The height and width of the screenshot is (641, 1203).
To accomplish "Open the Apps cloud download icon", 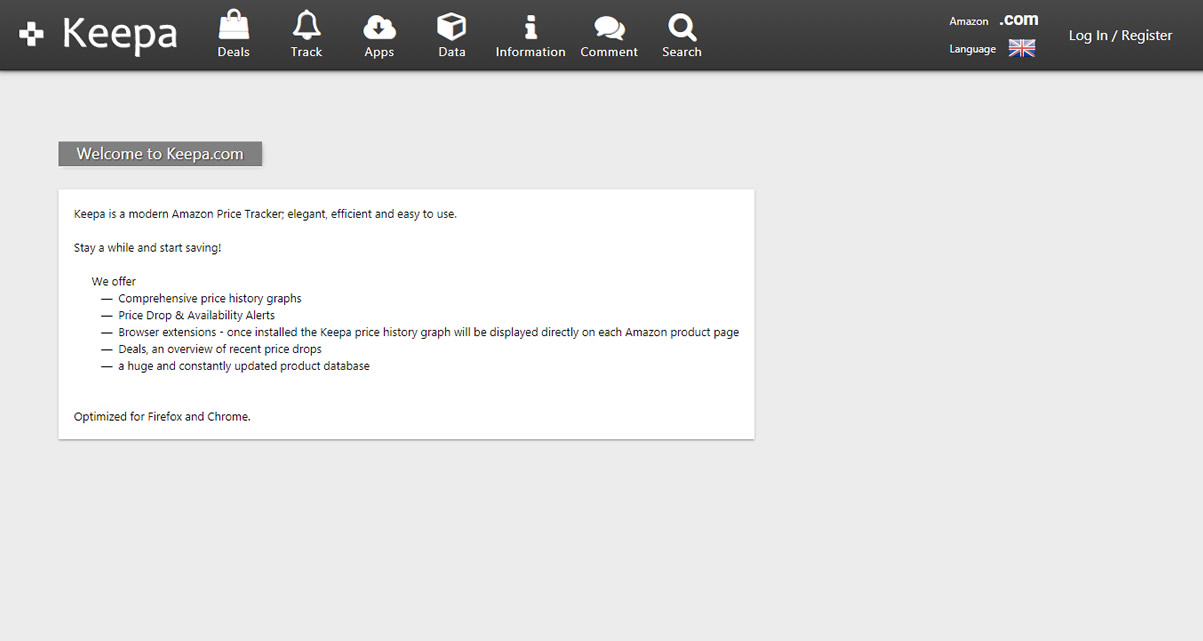I will tap(379, 26).
